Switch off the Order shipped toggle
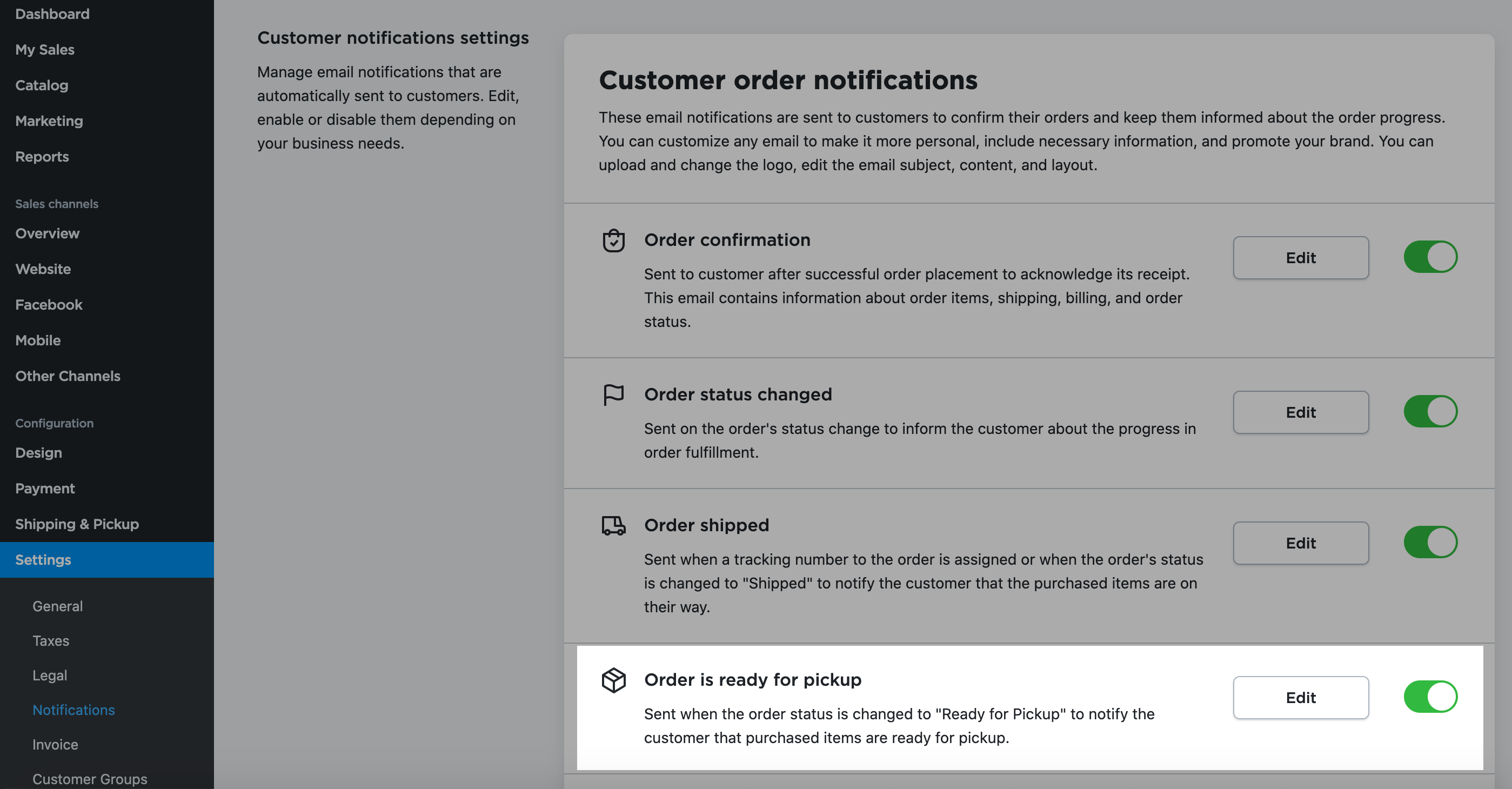This screenshot has width=1512, height=789. pyautogui.click(x=1430, y=543)
